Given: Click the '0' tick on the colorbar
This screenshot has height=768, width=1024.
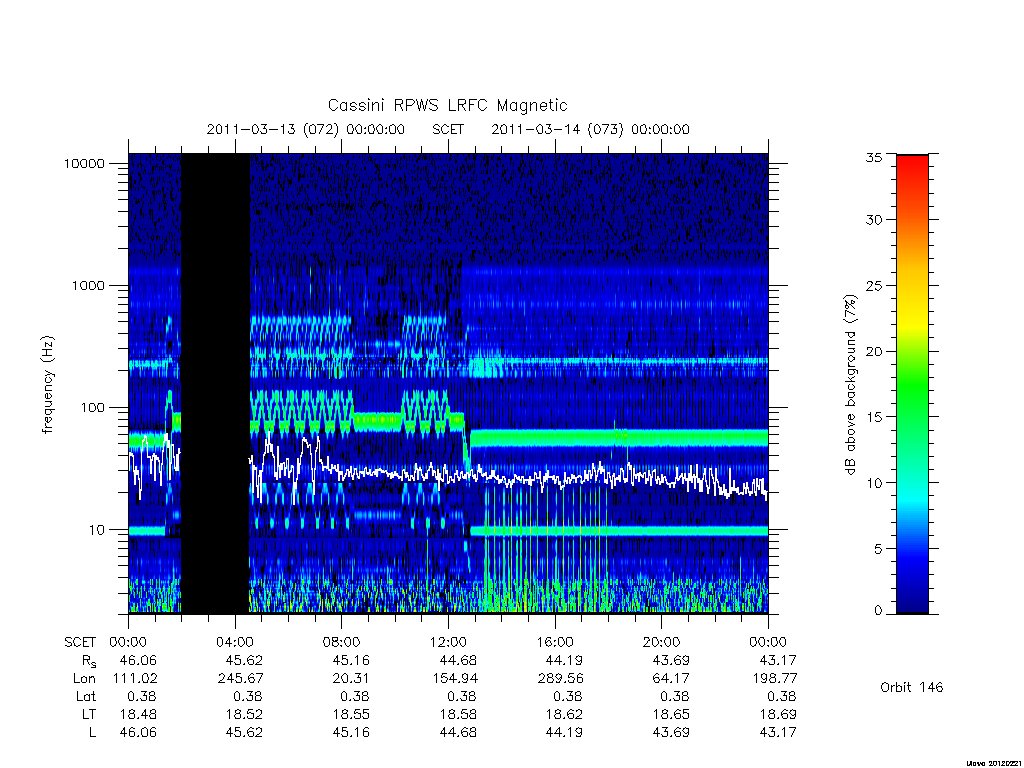Looking at the screenshot, I should point(878,611).
